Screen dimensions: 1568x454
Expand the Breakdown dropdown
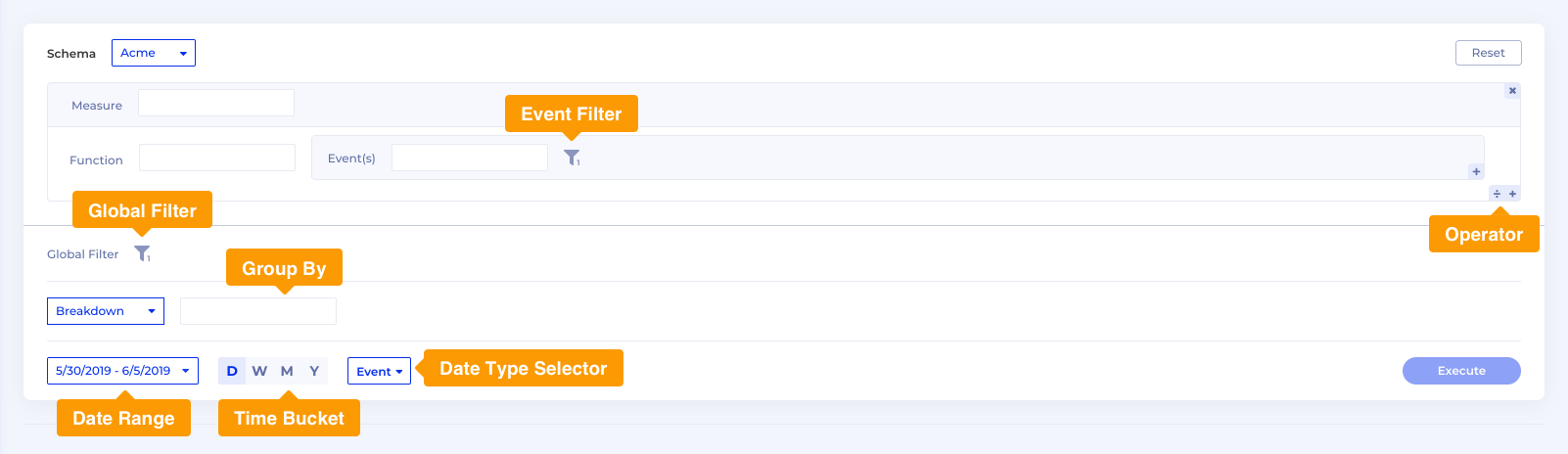coord(106,311)
